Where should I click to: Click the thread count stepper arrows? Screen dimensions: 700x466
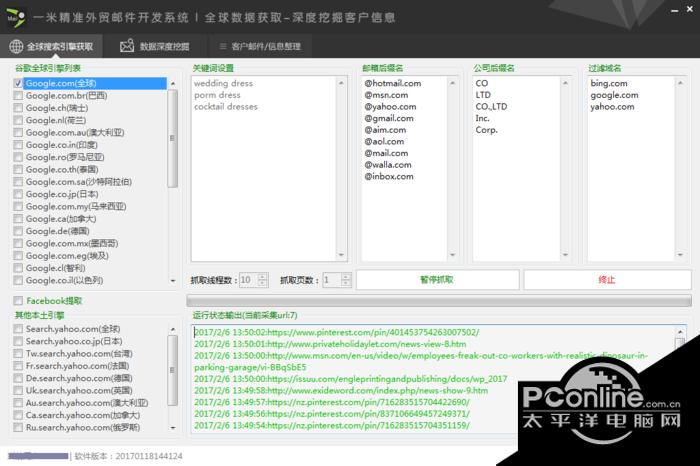262,280
